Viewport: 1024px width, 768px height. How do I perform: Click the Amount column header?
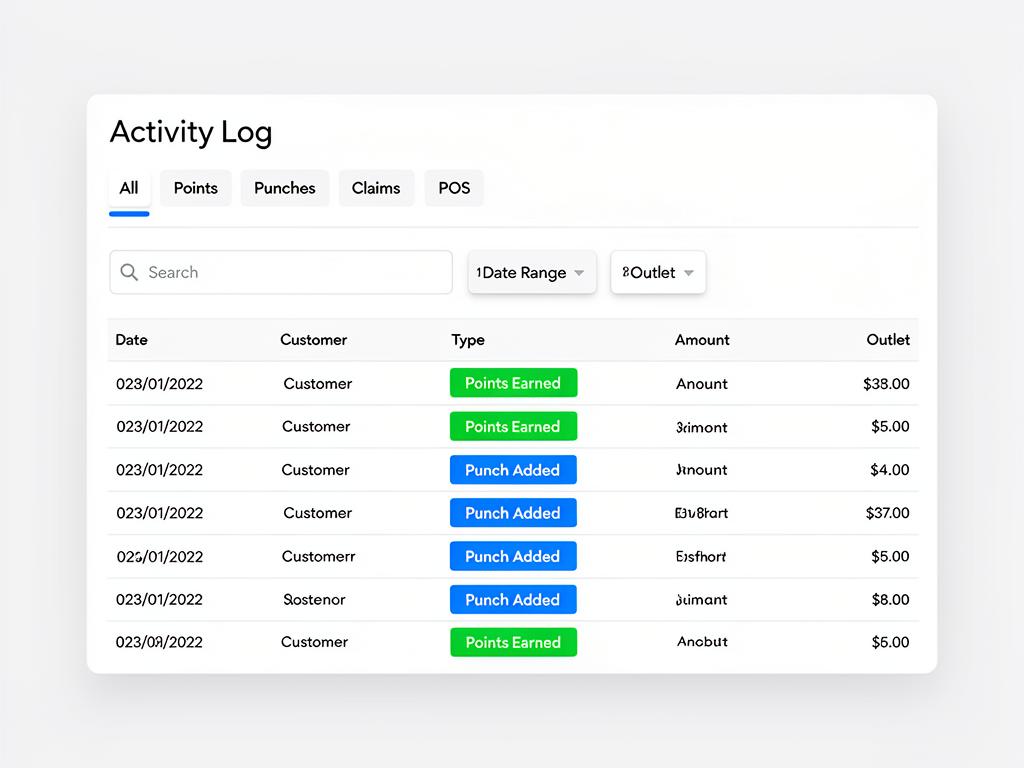[x=701, y=340]
